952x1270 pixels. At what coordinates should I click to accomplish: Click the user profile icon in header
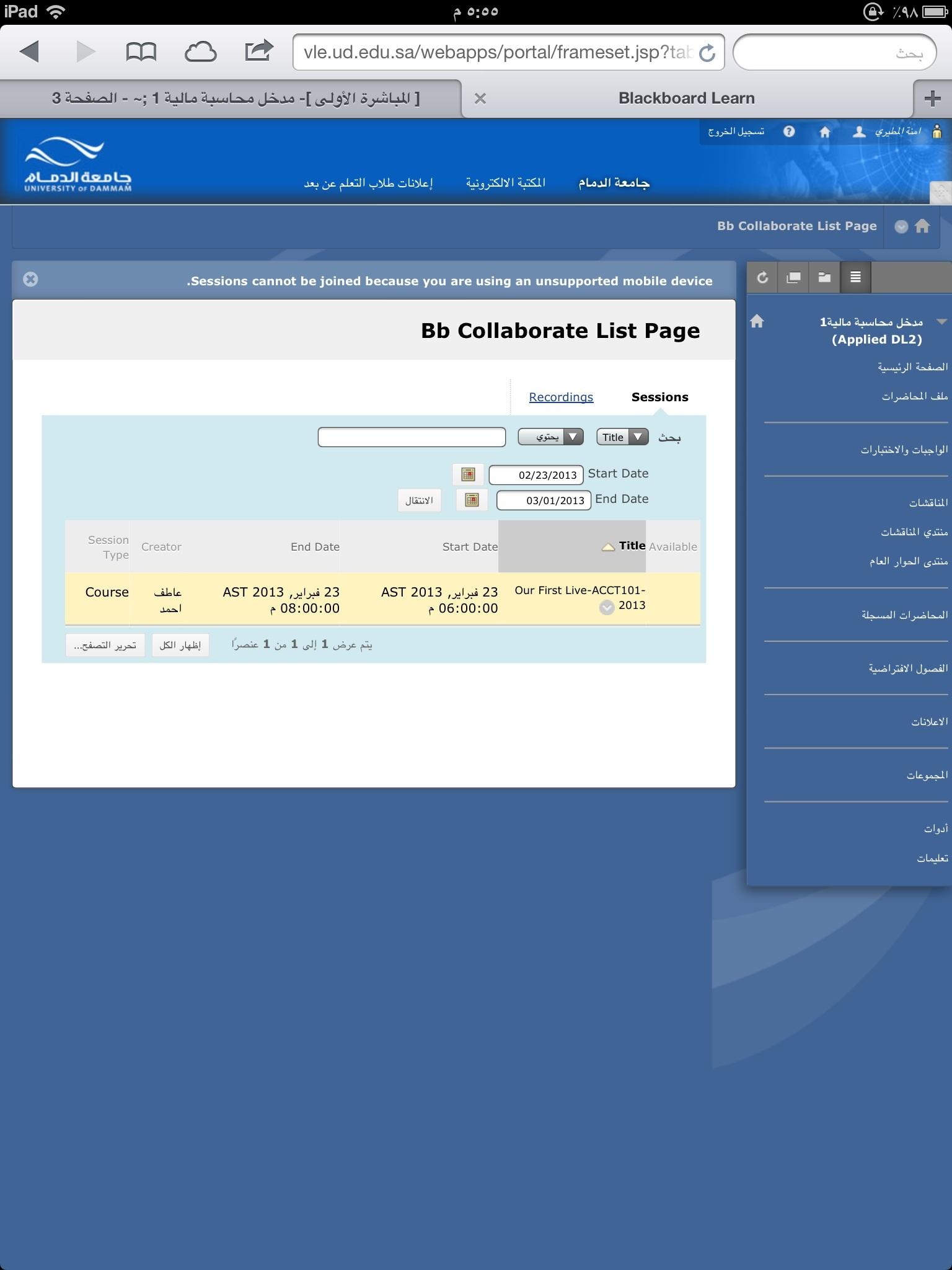pyautogui.click(x=859, y=131)
